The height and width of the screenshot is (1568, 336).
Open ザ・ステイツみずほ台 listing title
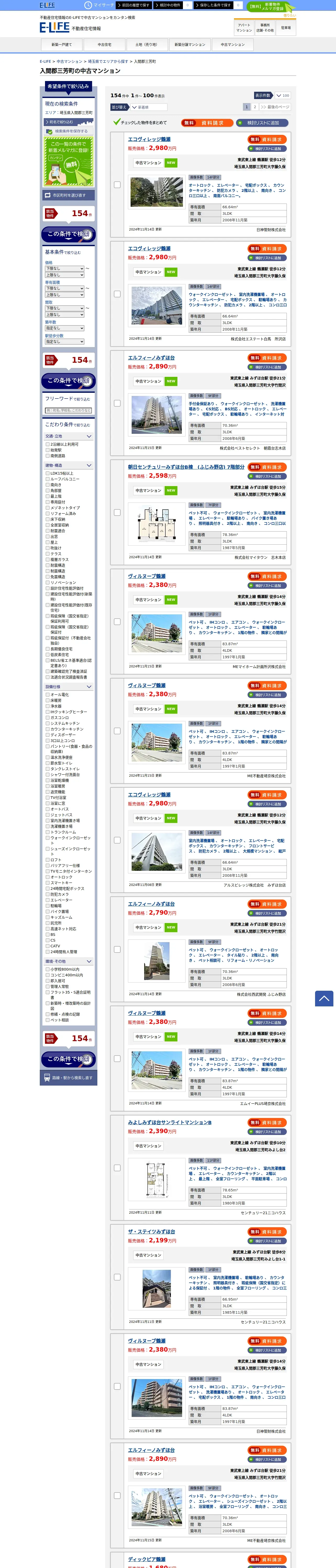(x=151, y=1231)
